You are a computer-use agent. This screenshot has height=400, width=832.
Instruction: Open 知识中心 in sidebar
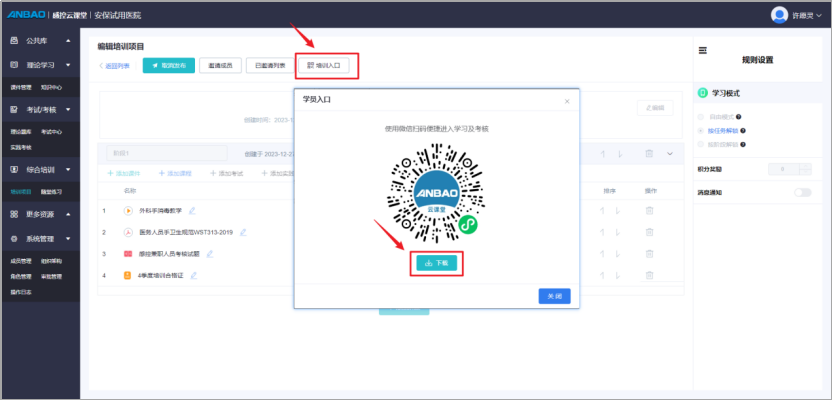coord(51,88)
